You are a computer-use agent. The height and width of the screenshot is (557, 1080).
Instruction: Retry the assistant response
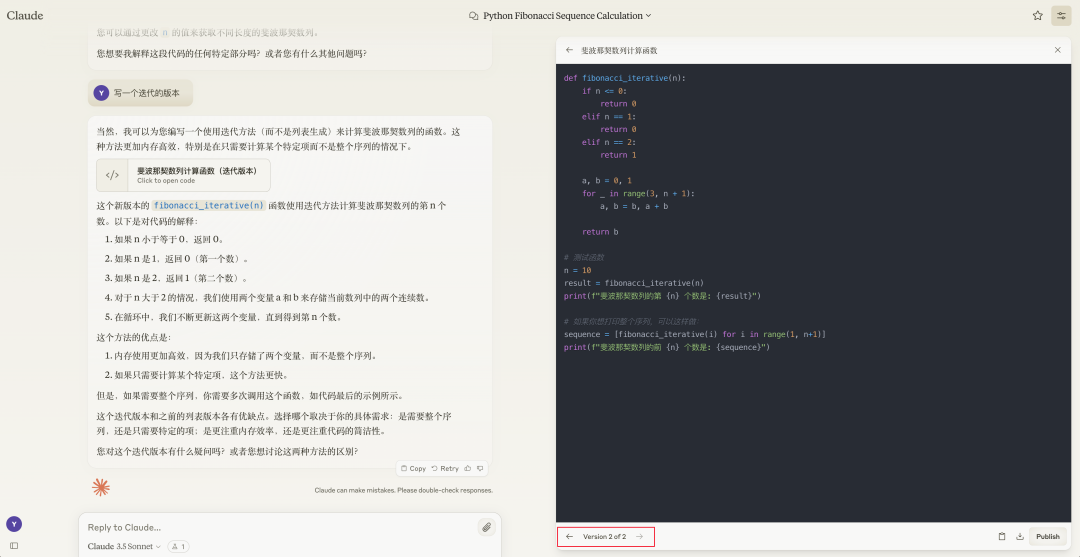coord(445,468)
